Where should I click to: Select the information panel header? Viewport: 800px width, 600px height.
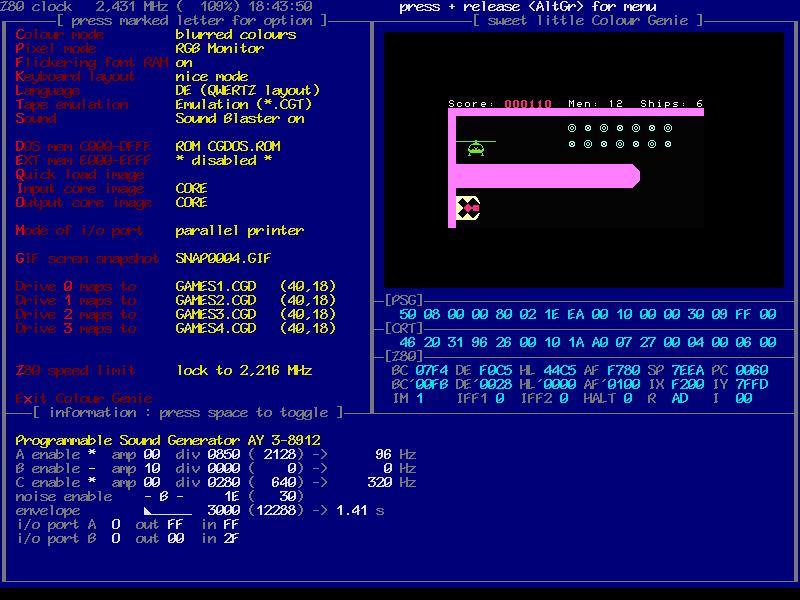[187, 412]
